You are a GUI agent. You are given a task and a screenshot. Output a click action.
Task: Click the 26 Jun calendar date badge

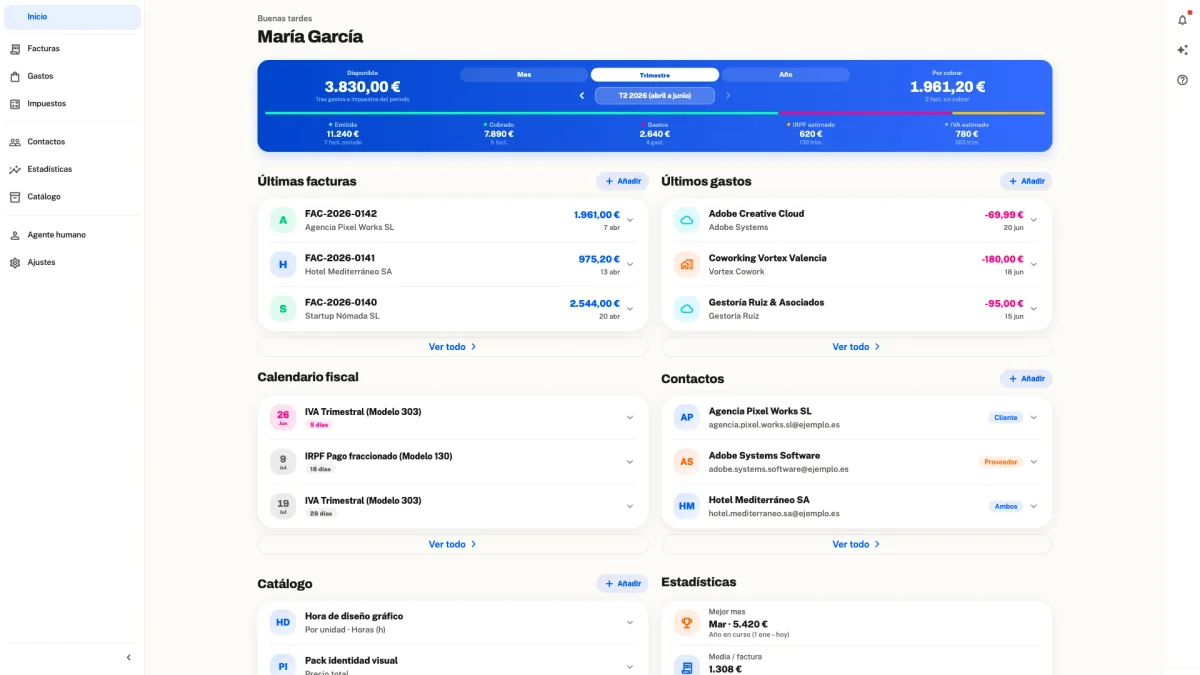(x=283, y=417)
